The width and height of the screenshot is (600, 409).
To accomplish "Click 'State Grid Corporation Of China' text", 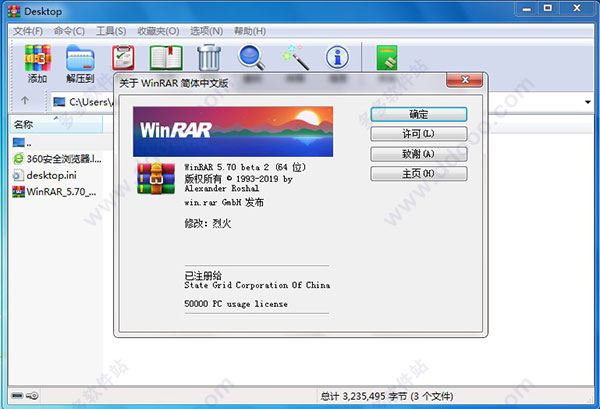I will coord(257,285).
